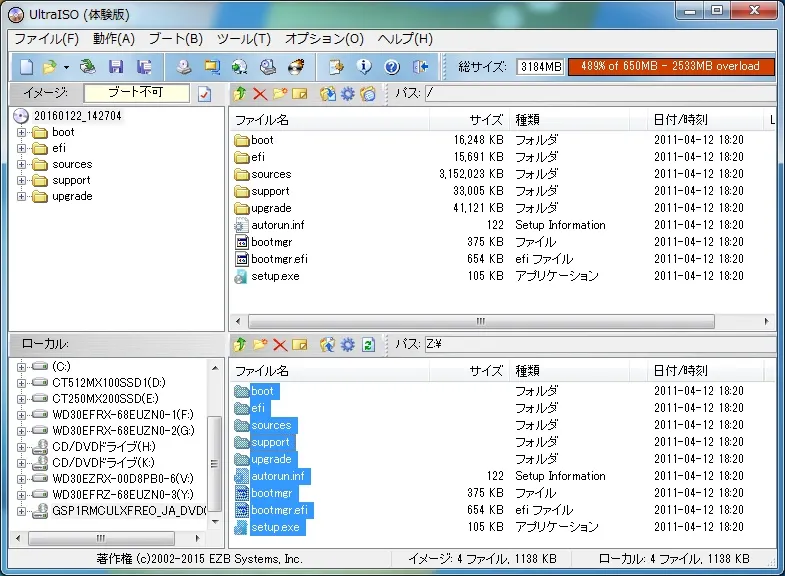Expand the efi folder in image tree
This screenshot has height=576, width=785.
point(22,149)
